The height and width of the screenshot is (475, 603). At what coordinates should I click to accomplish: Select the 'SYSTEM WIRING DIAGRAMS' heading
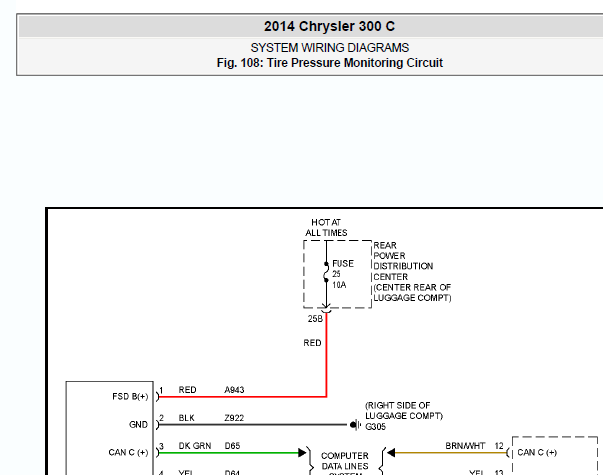tap(330, 48)
